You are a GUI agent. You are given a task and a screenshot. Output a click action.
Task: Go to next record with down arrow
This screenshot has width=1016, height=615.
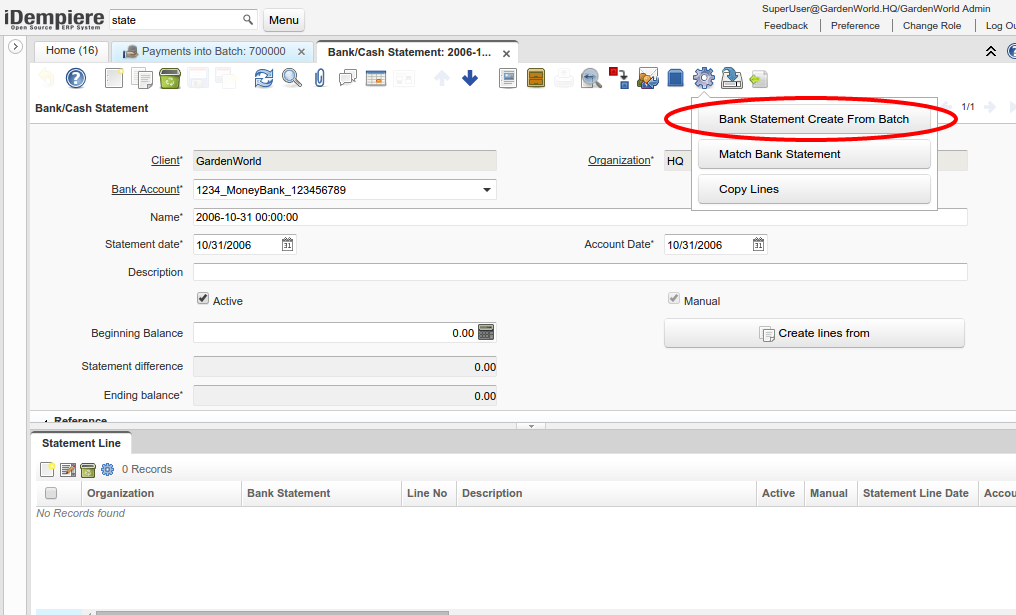coord(470,78)
